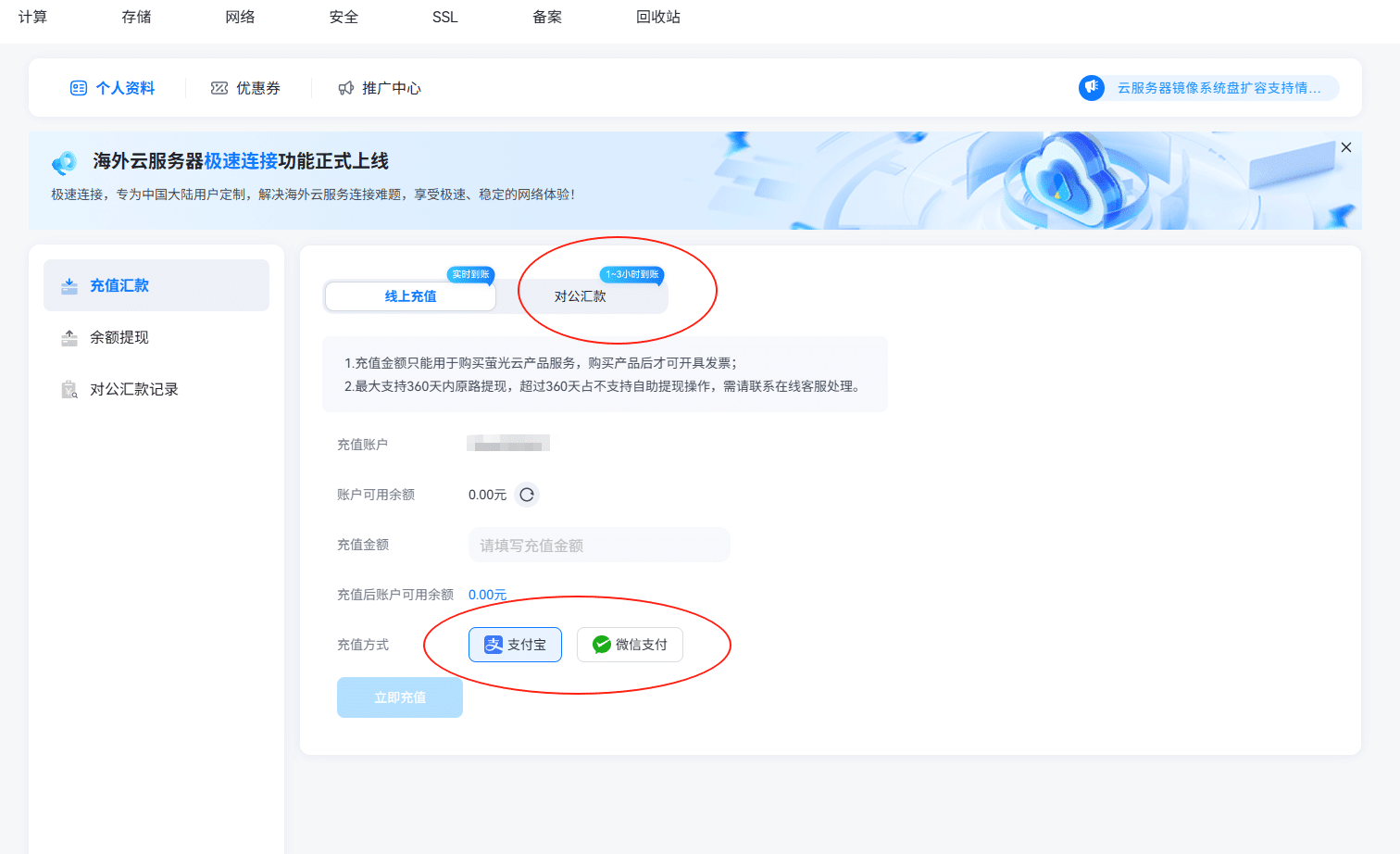The height and width of the screenshot is (854, 1400).
Task: Switch to the 对公汇款 tab
Action: pyautogui.click(x=581, y=296)
